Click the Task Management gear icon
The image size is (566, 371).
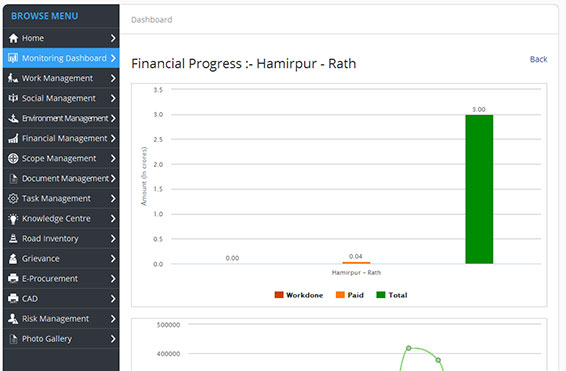point(13,198)
